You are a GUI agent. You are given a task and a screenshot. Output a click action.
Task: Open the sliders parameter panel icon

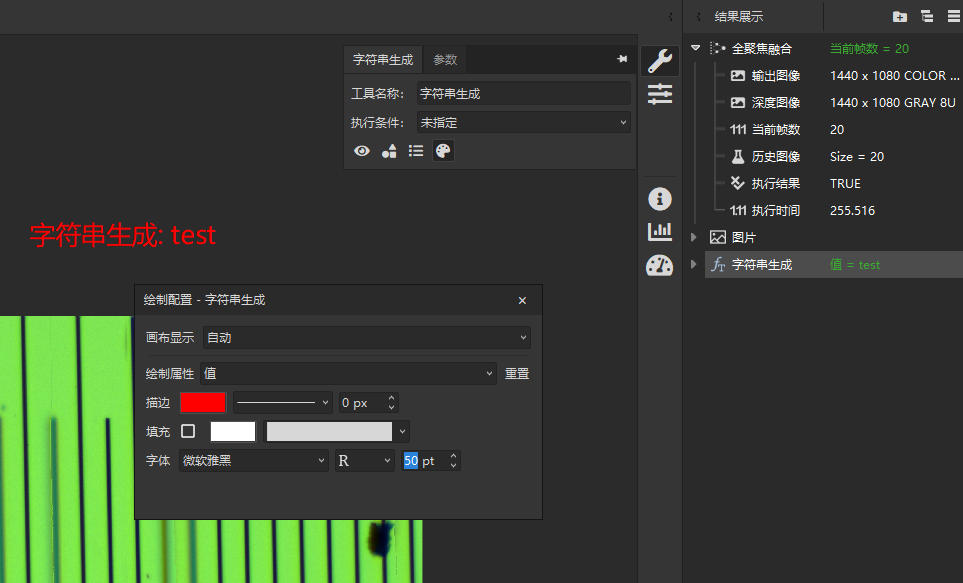659,94
